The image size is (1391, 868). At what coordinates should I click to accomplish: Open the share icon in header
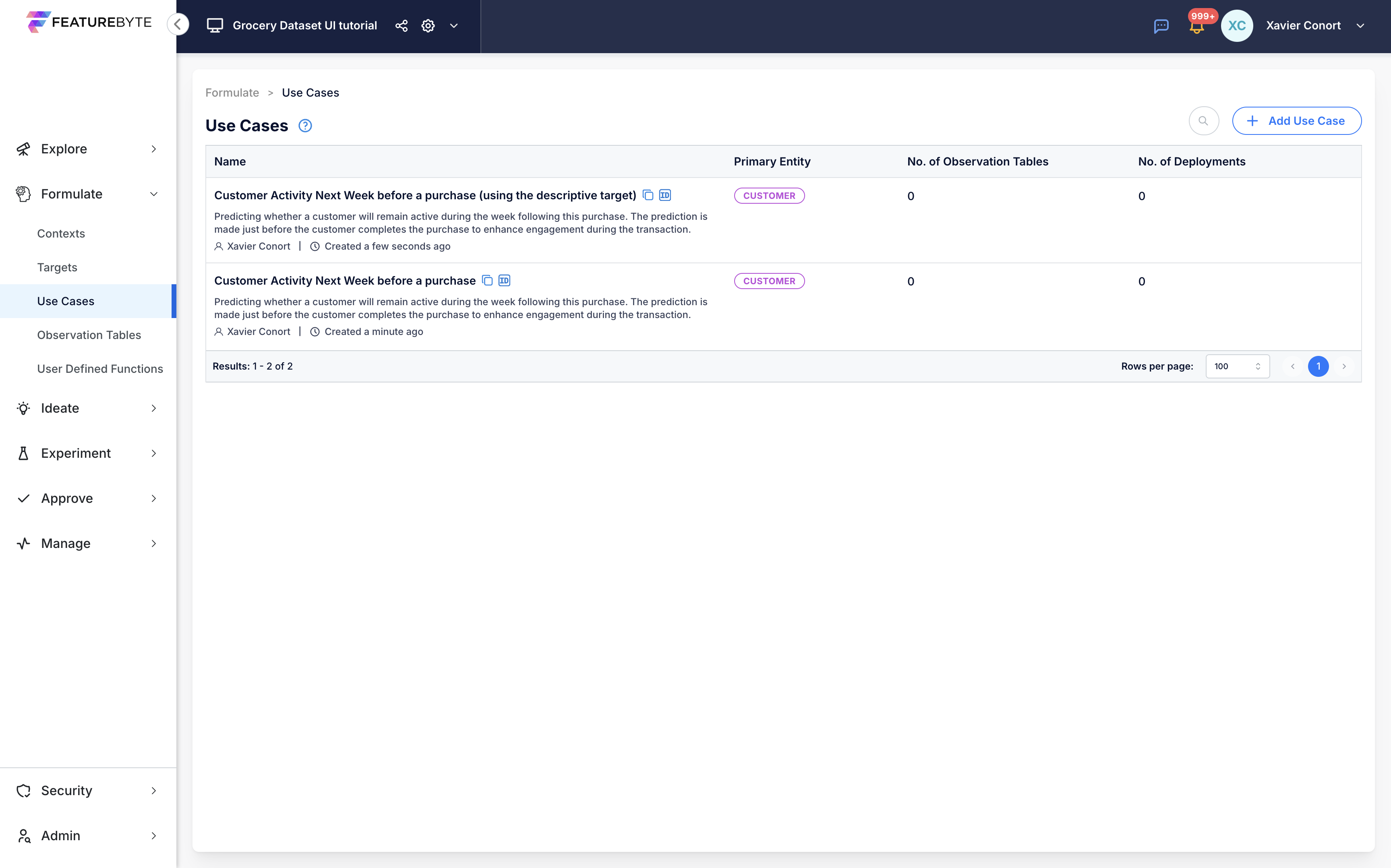[401, 26]
